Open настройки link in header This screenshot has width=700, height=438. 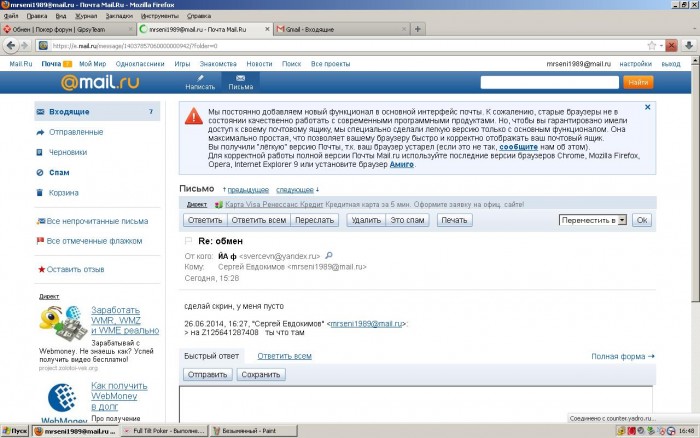635,64
